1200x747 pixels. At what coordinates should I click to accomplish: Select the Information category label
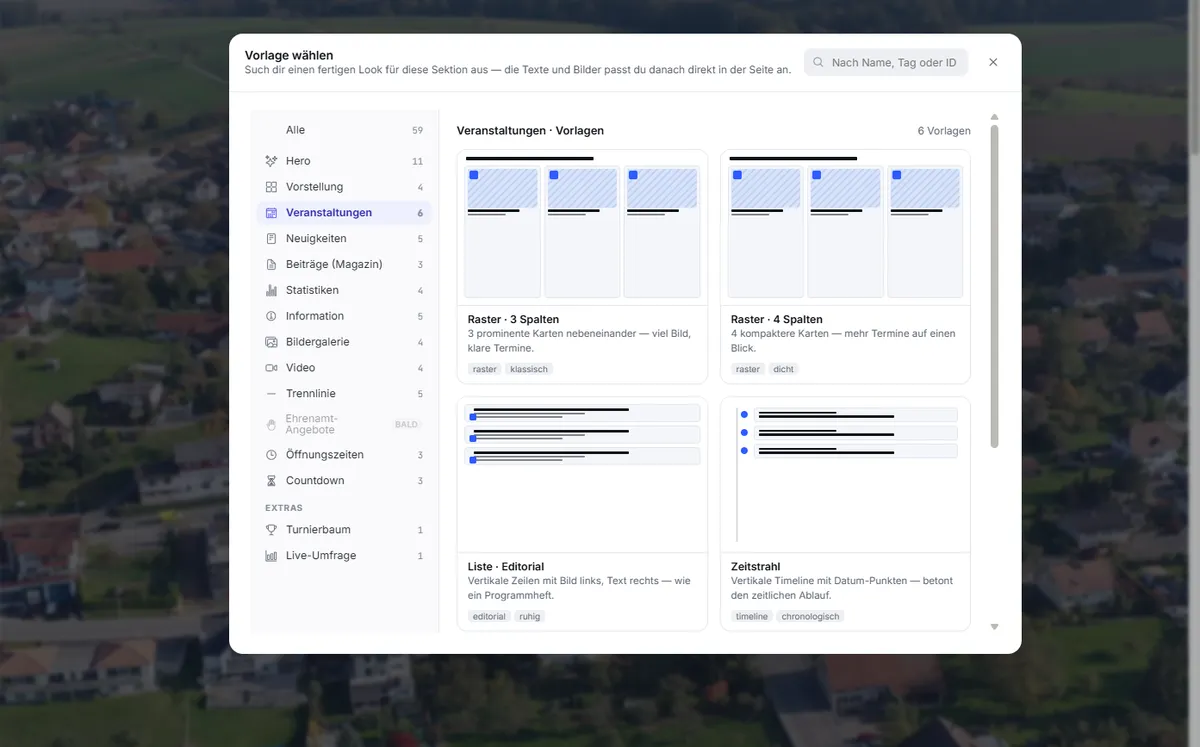pyautogui.click(x=315, y=316)
